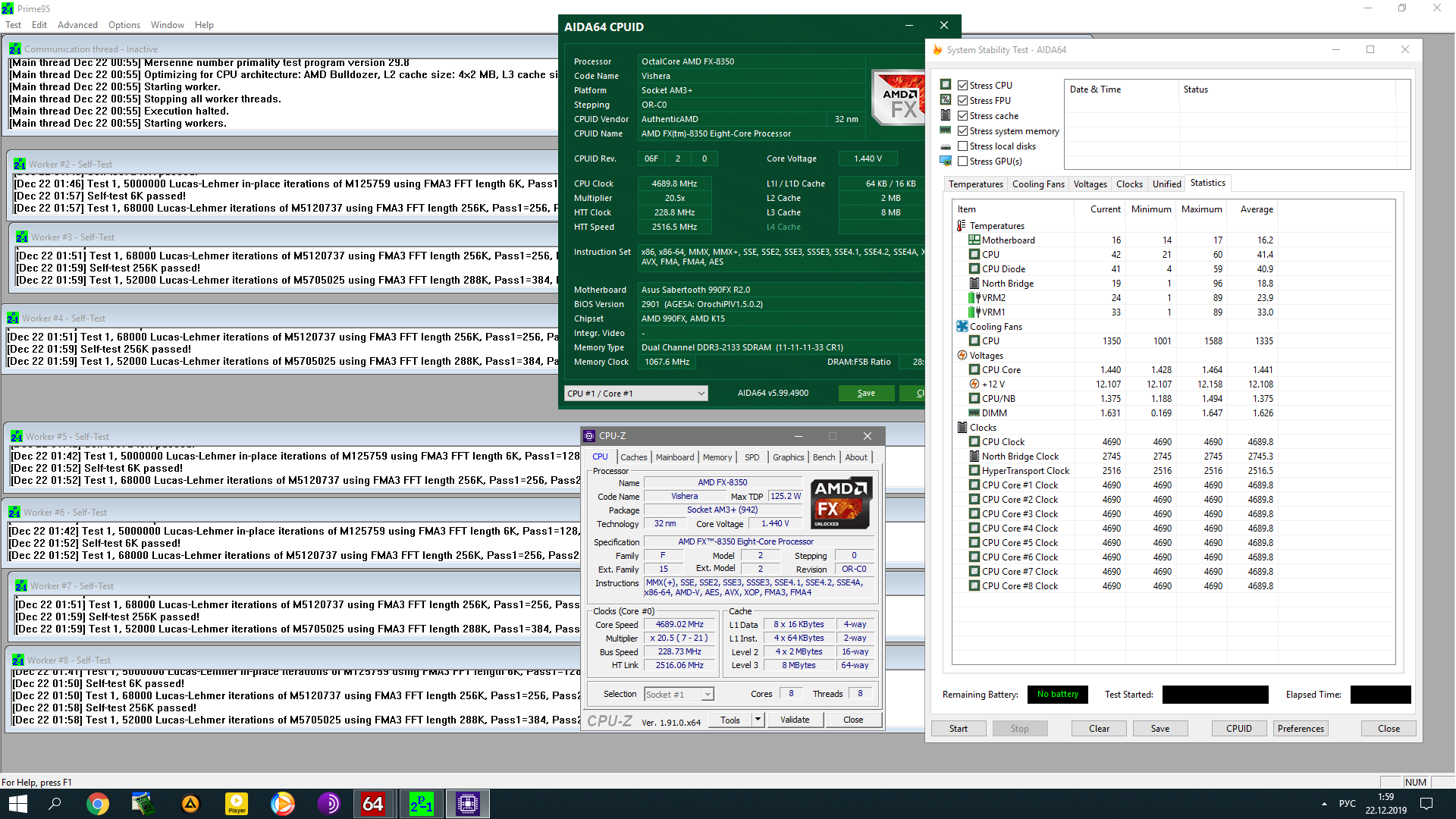Viewport: 1456px width, 819px height.
Task: Switch to the Cooling Fans tab
Action: tap(1037, 184)
